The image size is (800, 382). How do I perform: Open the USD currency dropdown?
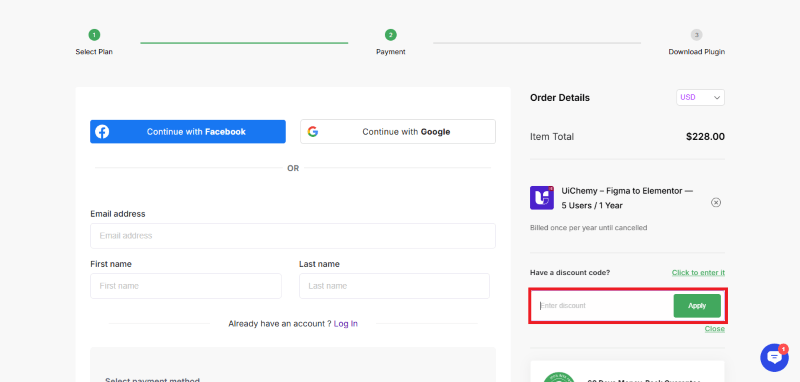point(700,97)
